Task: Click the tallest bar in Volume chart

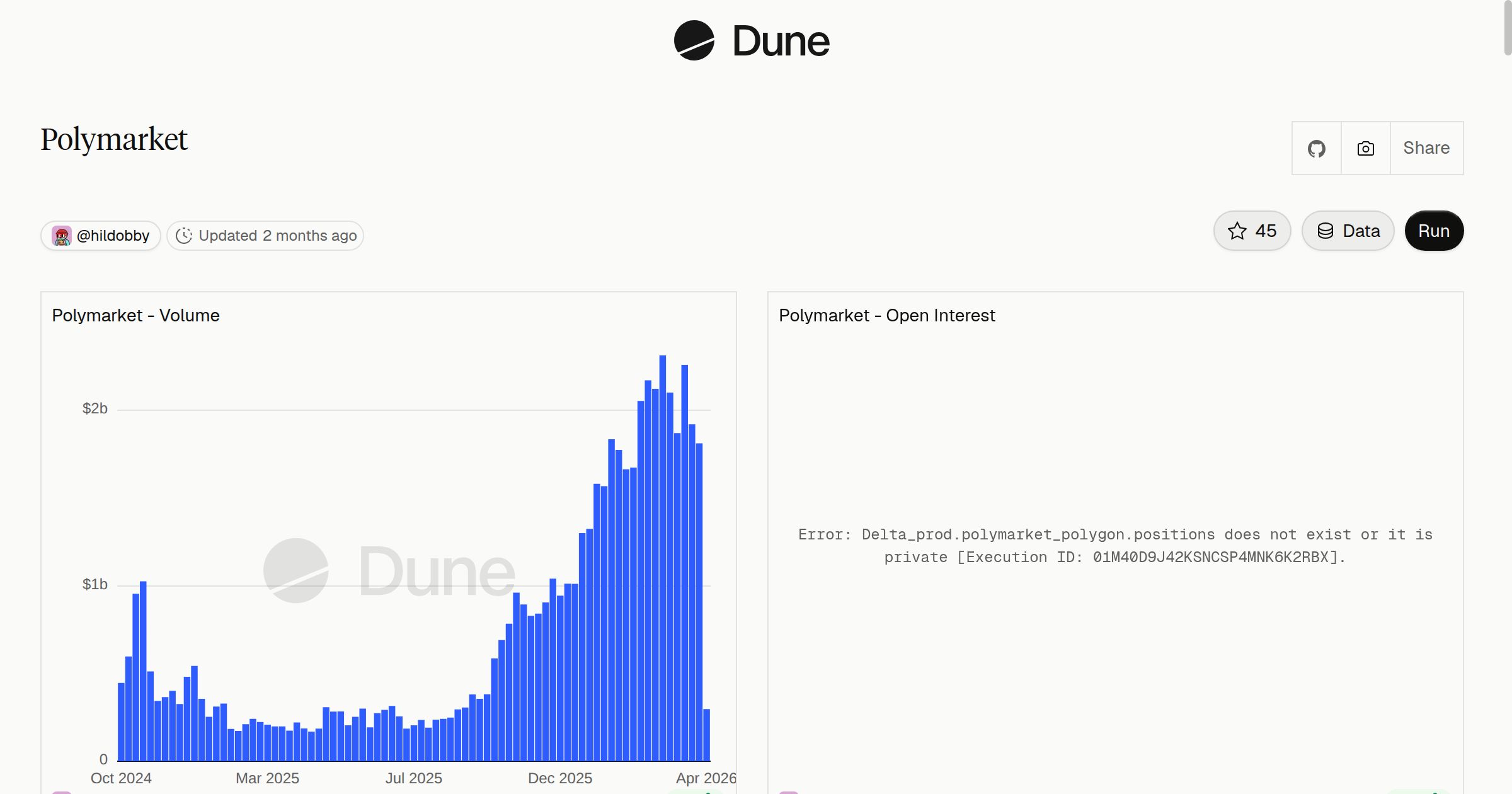Action: coord(663,558)
